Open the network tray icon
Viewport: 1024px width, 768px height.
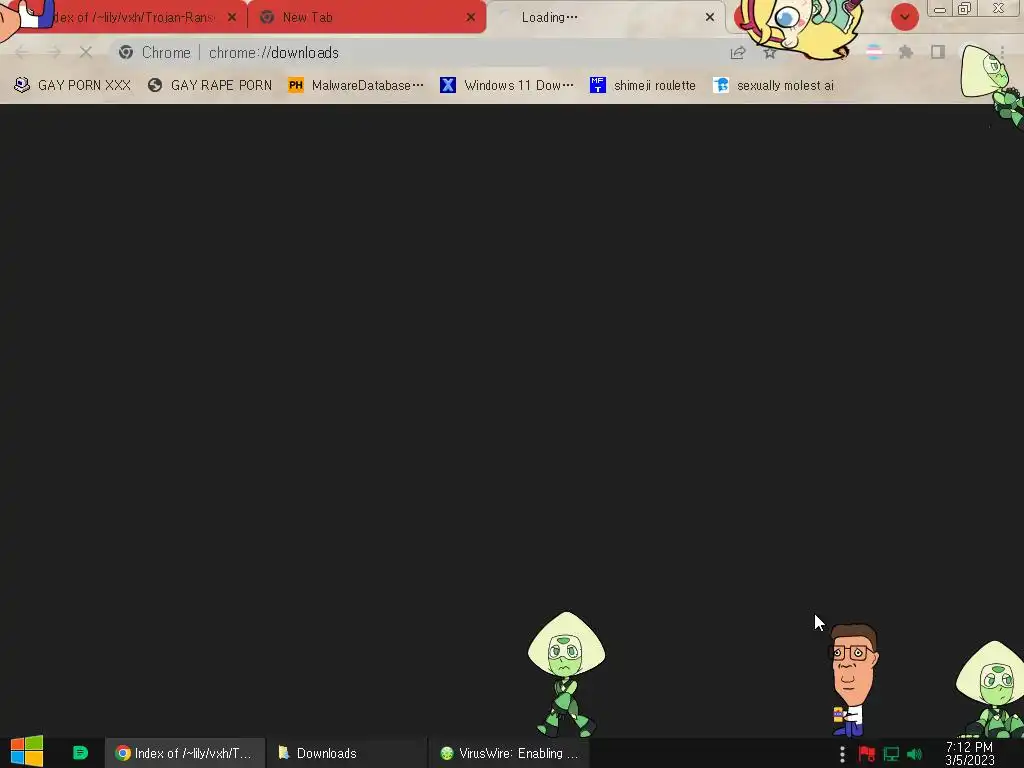891,754
